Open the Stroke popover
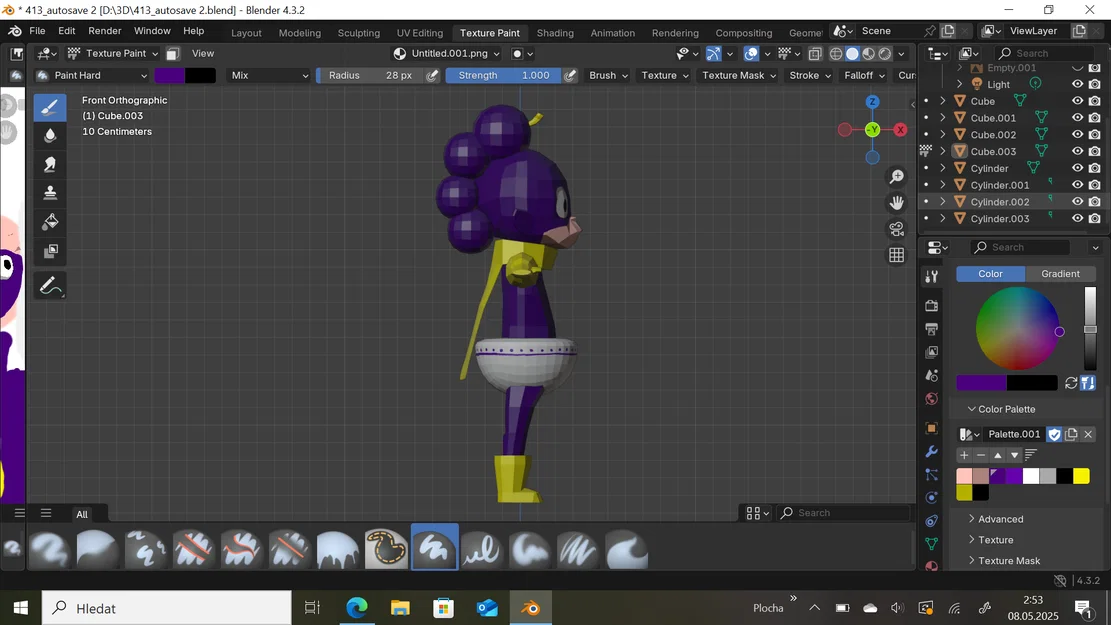Screen dimensions: 1111x625 point(810,75)
